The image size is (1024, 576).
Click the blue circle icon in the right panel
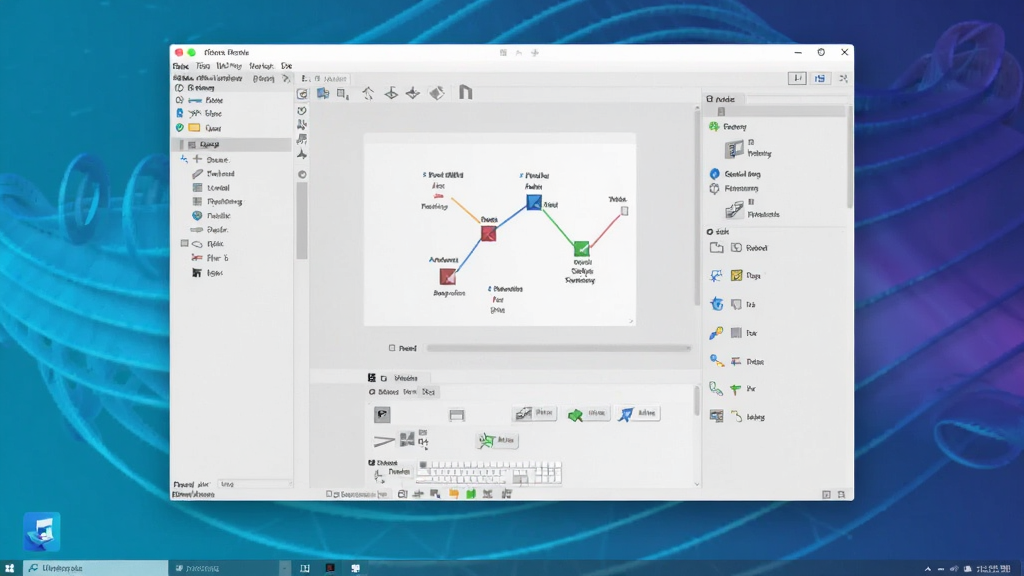714,174
